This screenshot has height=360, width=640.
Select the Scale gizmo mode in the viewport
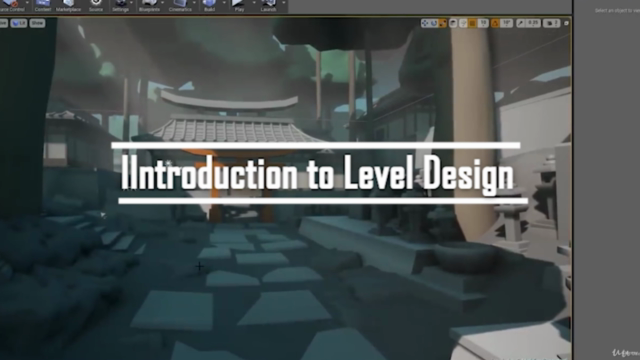[x=442, y=23]
